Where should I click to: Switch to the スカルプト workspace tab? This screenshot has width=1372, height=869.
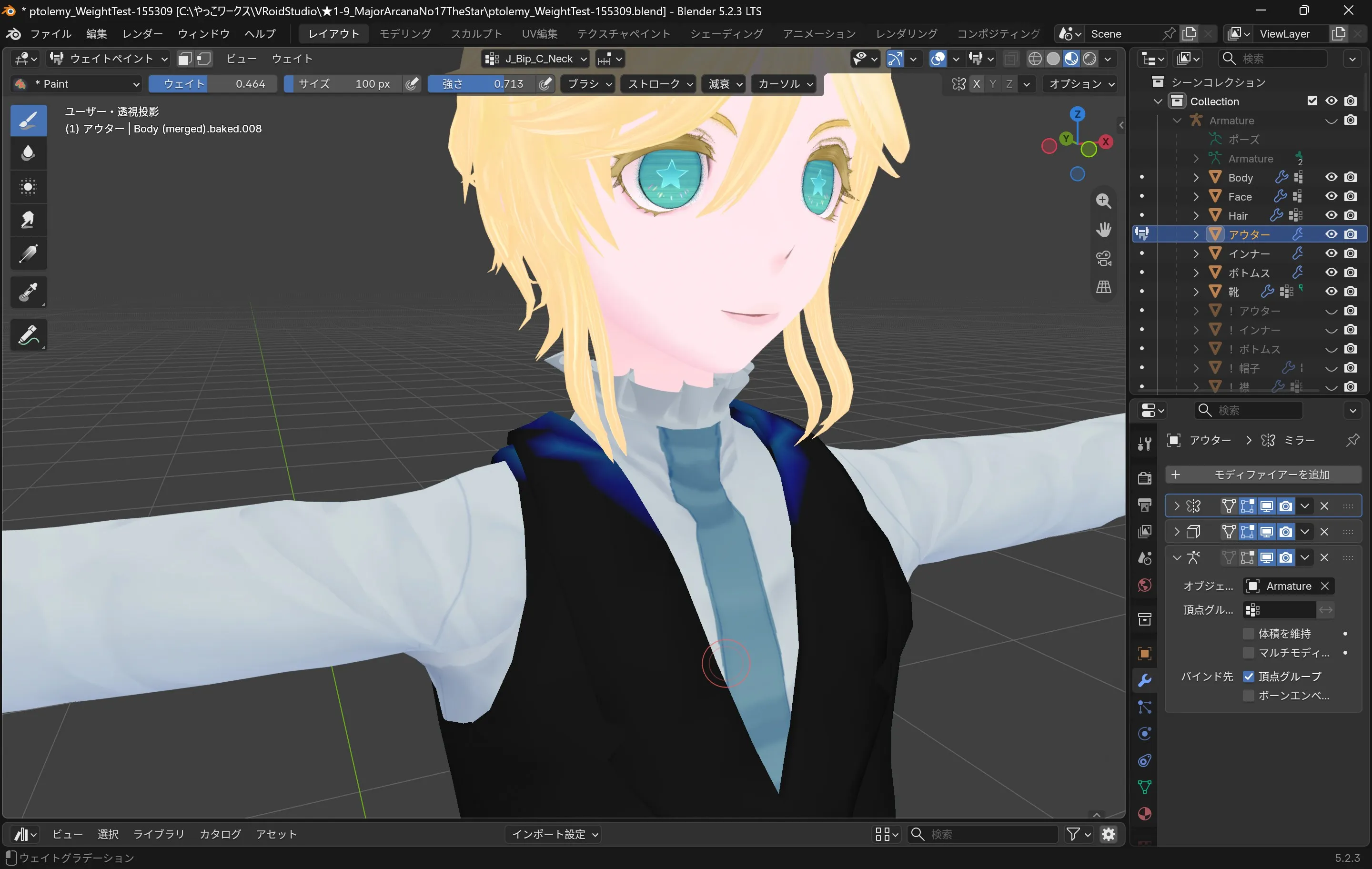click(x=476, y=34)
